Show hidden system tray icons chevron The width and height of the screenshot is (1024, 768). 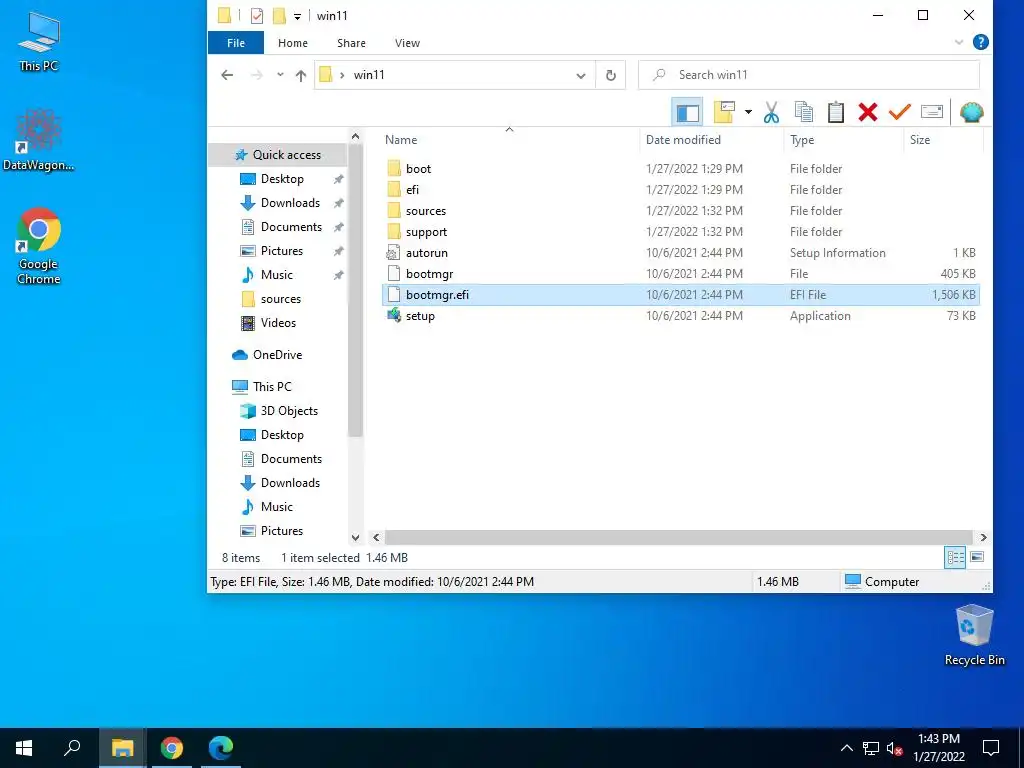point(846,748)
